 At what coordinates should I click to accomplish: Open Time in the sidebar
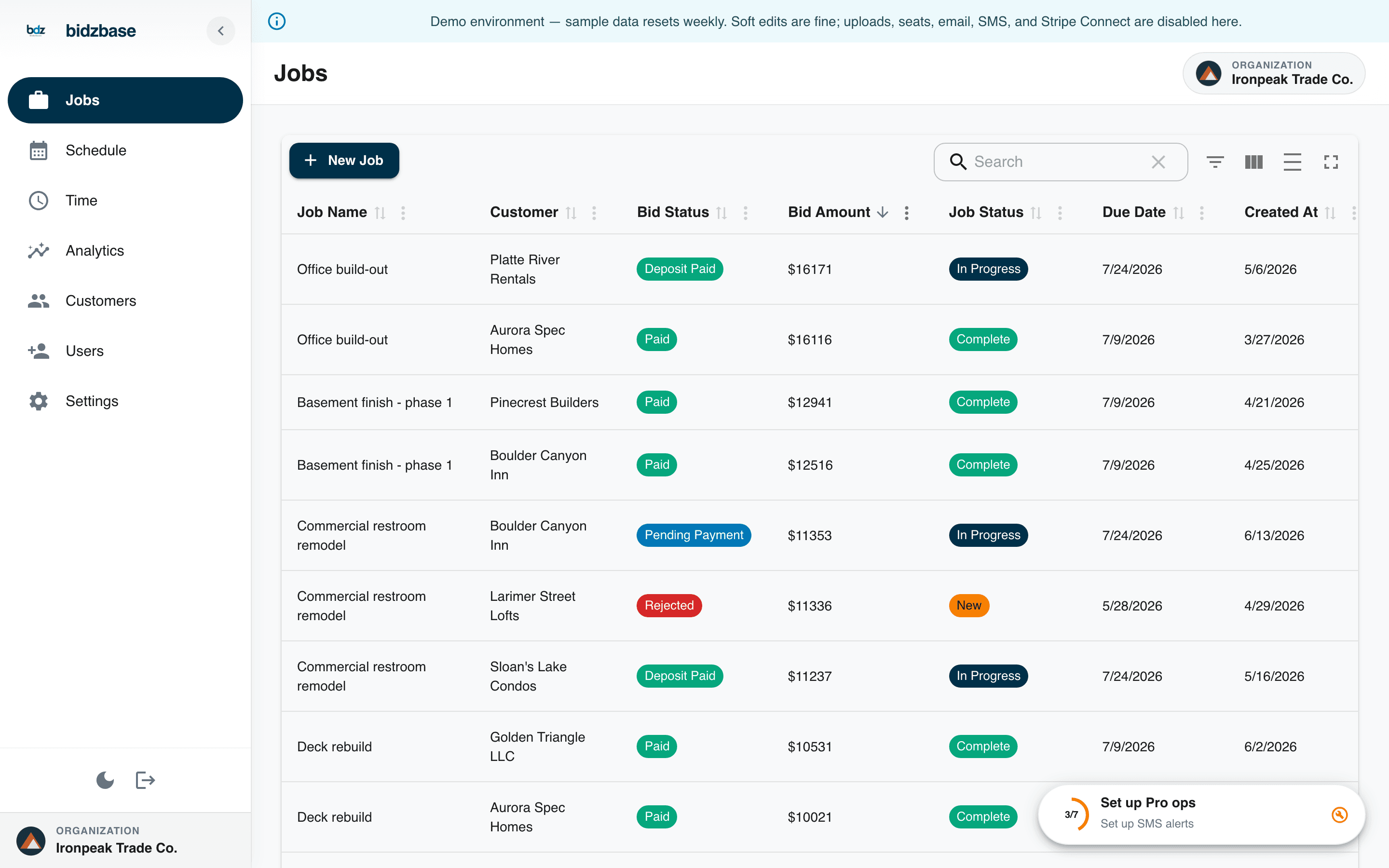click(x=125, y=200)
